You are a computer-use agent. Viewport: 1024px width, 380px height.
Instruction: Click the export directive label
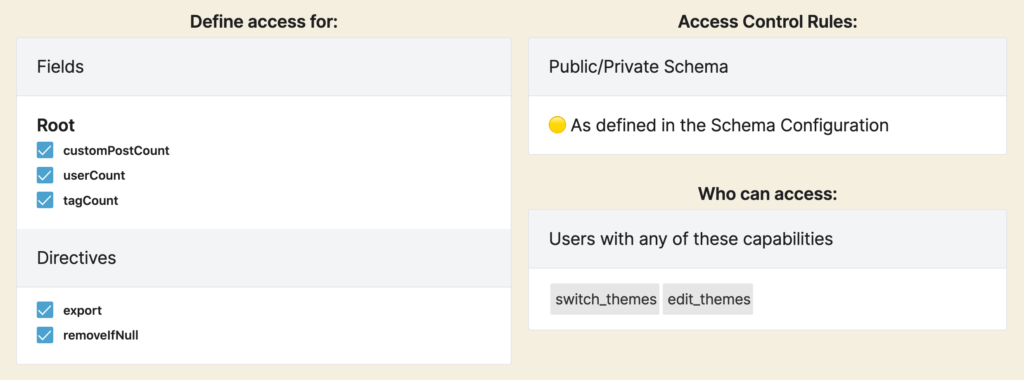[82, 310]
